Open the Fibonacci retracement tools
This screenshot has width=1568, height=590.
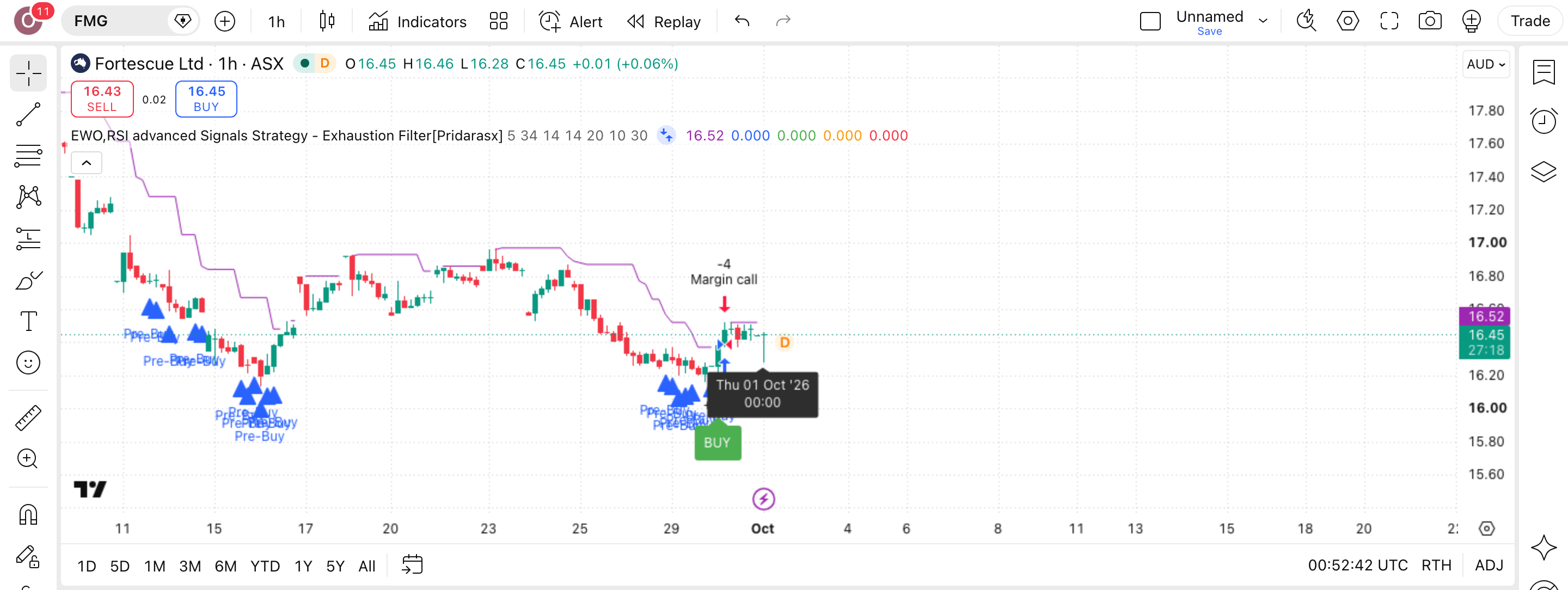28,156
